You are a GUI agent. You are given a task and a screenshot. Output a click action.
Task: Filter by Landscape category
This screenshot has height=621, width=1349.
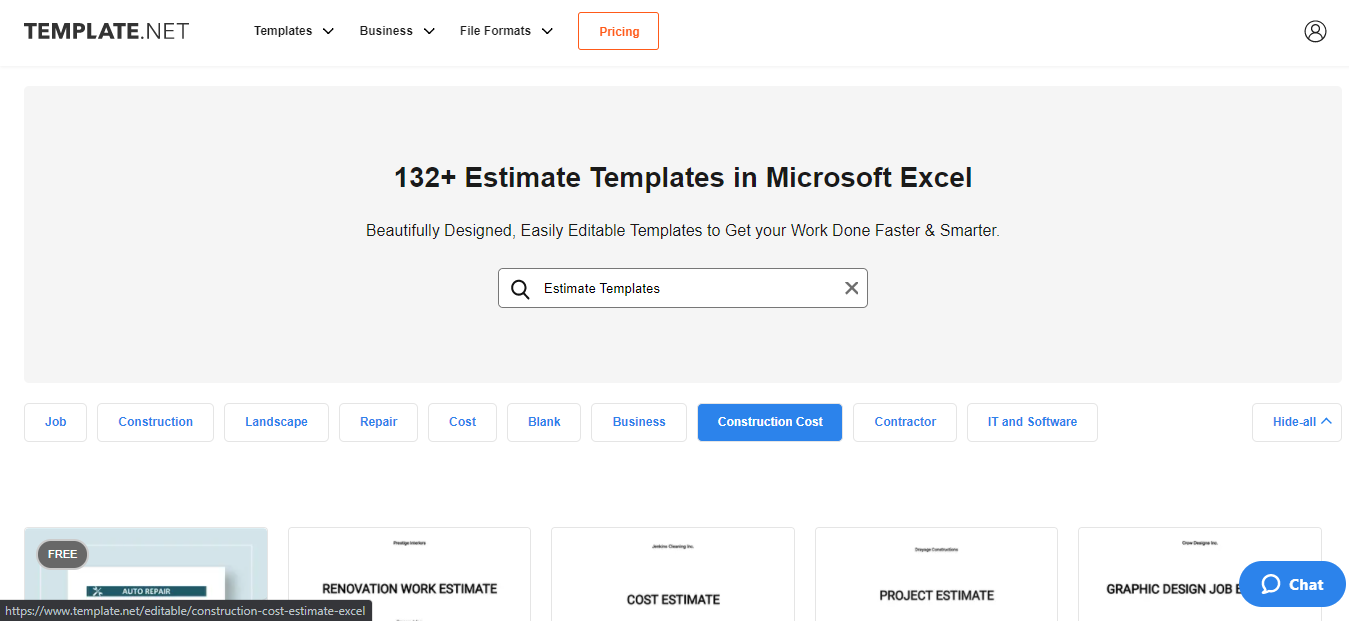tap(276, 422)
